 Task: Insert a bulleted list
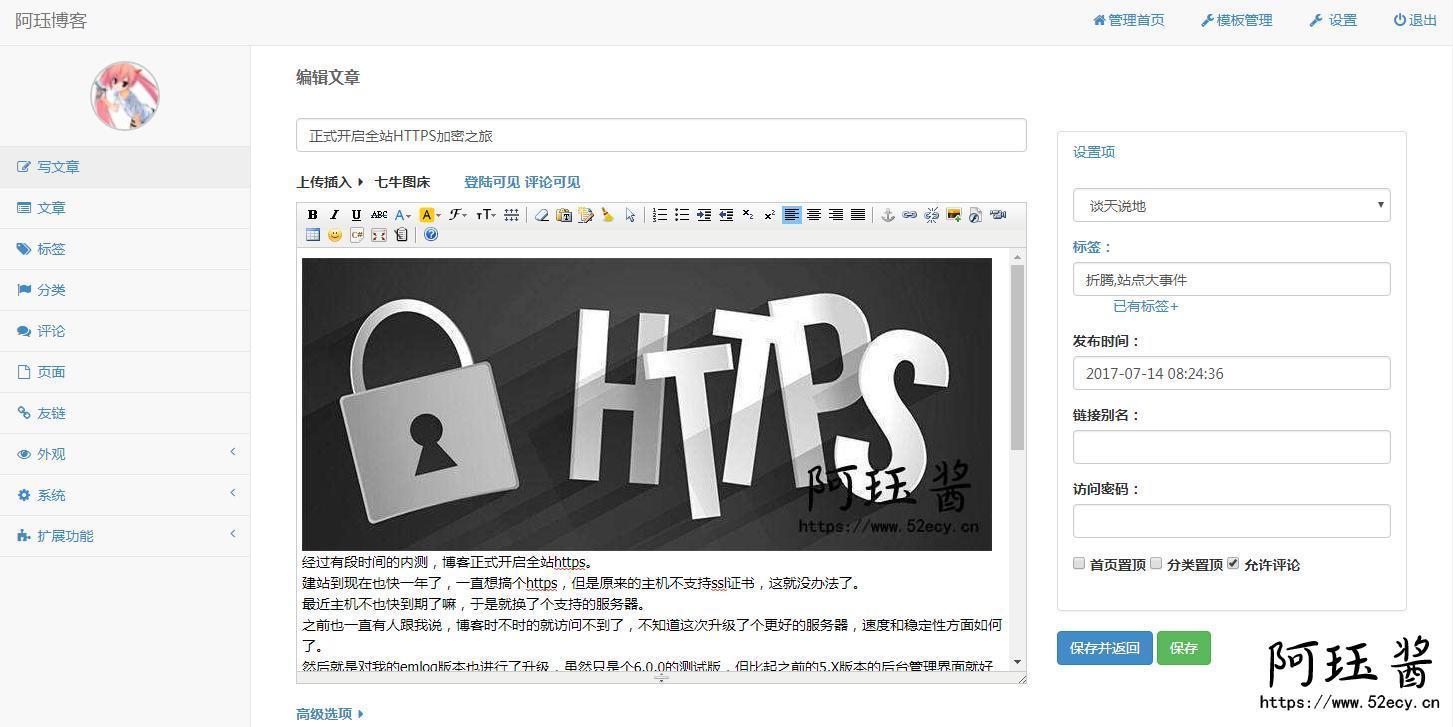click(681, 214)
